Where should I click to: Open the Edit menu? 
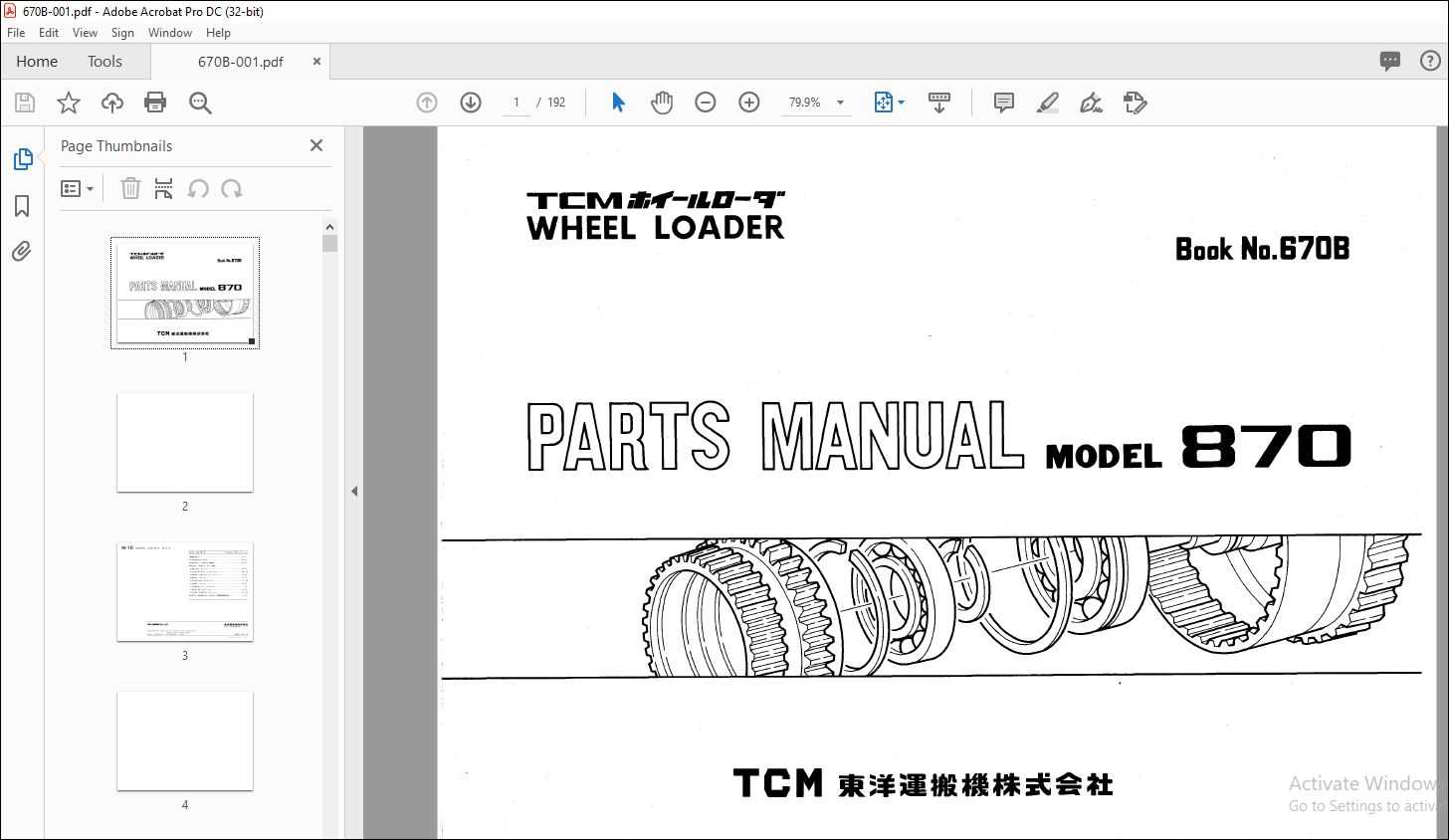(x=49, y=33)
